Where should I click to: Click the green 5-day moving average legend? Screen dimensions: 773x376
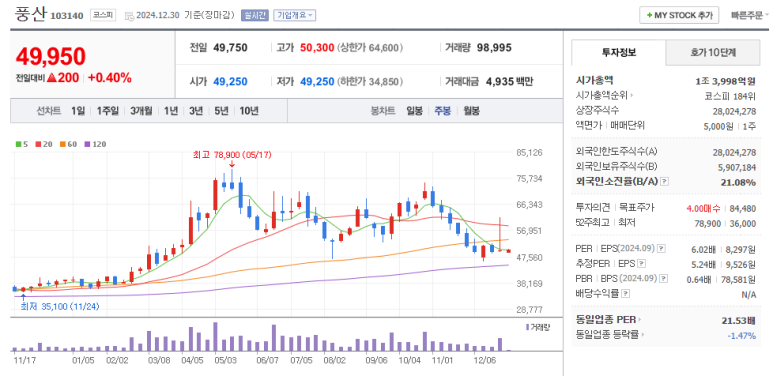[22, 144]
